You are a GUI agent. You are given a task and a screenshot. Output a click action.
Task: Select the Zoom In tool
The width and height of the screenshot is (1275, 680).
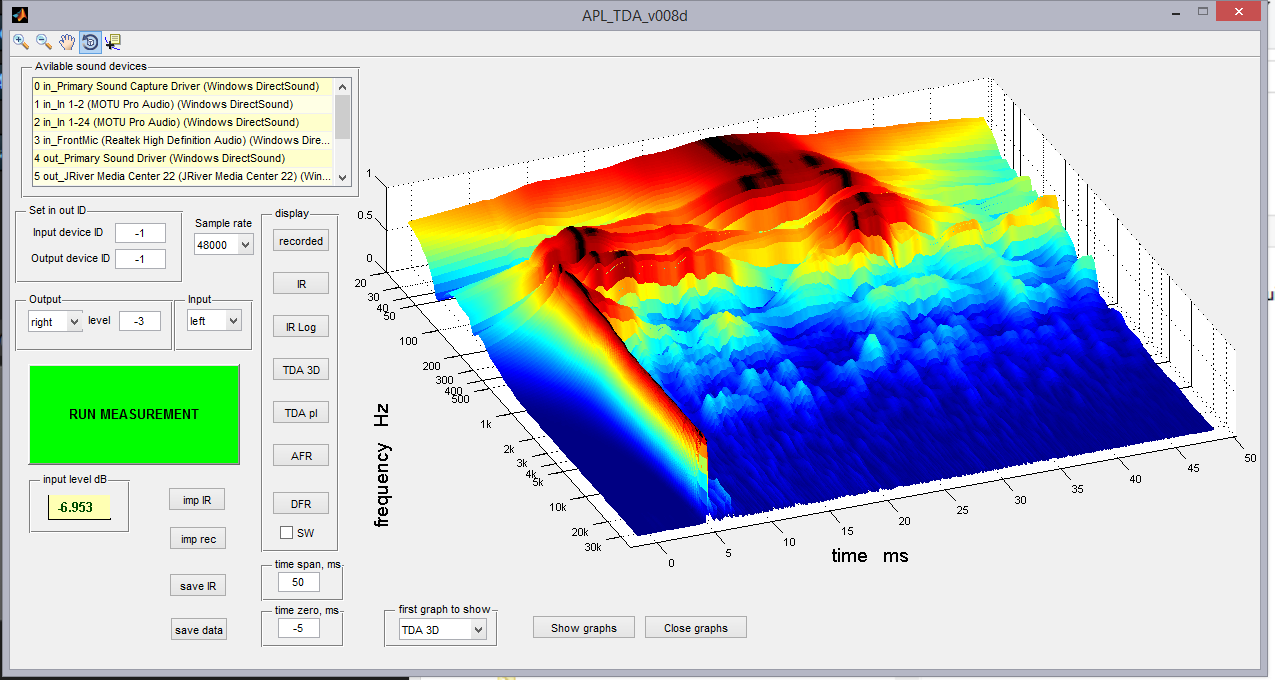(x=21, y=42)
